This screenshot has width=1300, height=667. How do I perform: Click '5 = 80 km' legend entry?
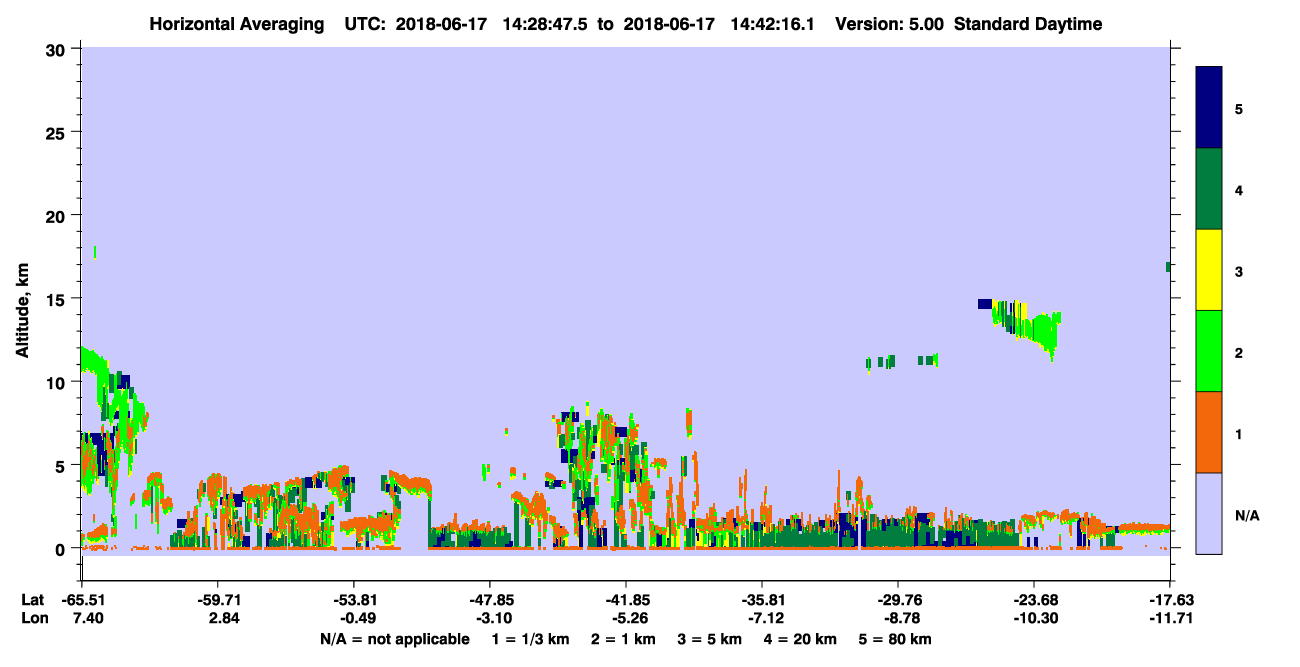(897, 639)
